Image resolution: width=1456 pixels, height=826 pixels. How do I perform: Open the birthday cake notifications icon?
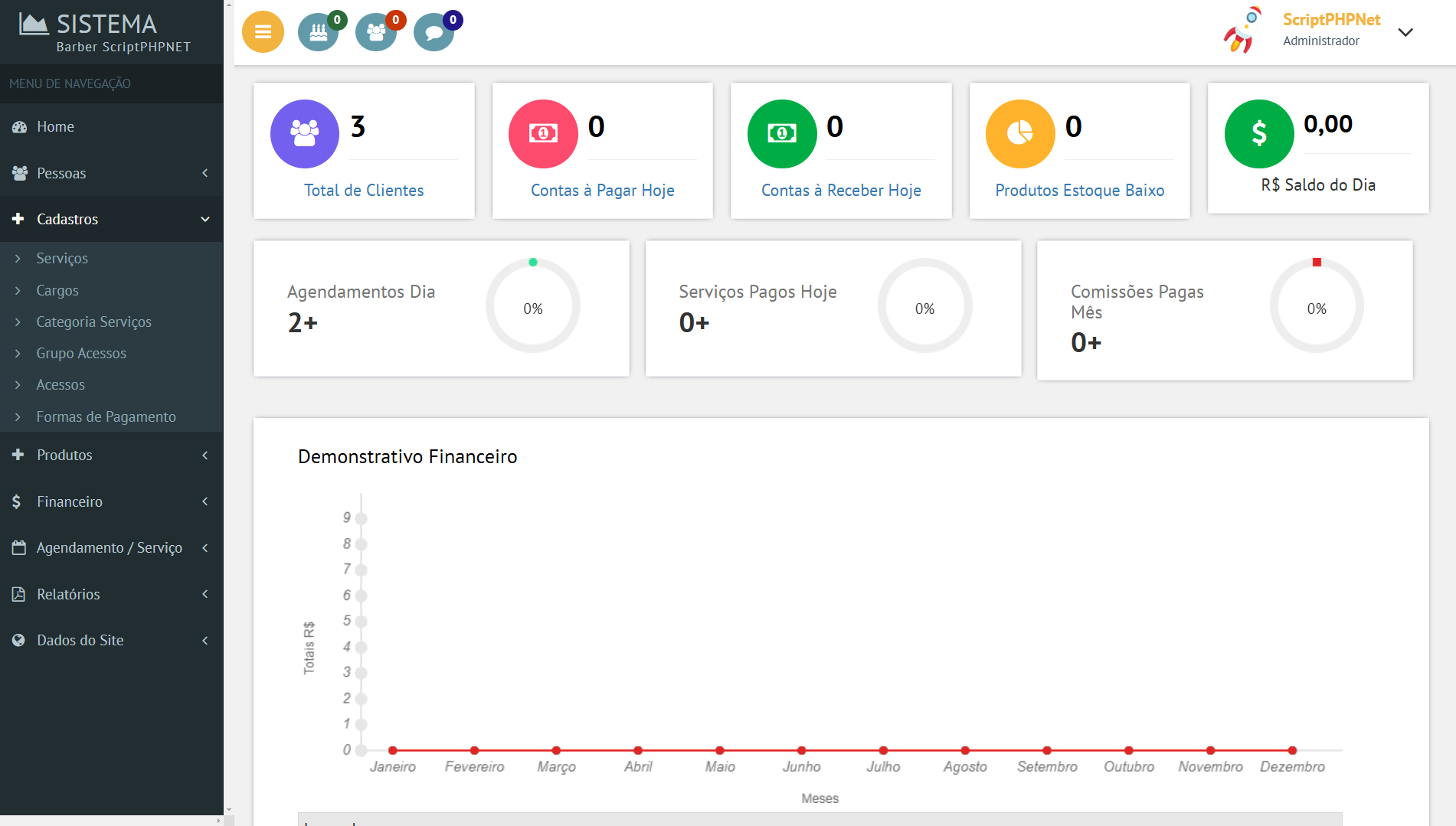point(319,32)
